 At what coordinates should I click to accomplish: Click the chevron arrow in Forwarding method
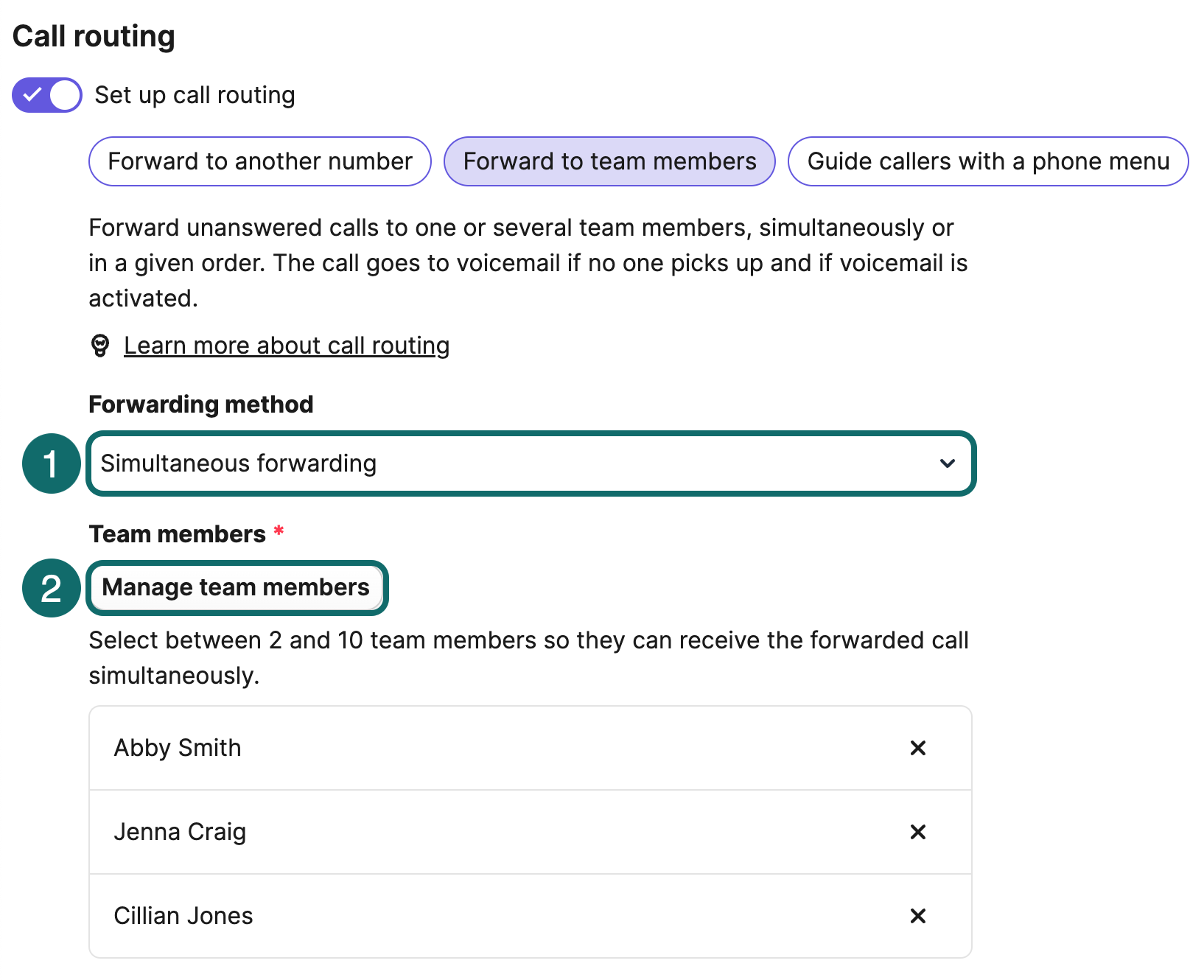pyautogui.click(x=948, y=463)
